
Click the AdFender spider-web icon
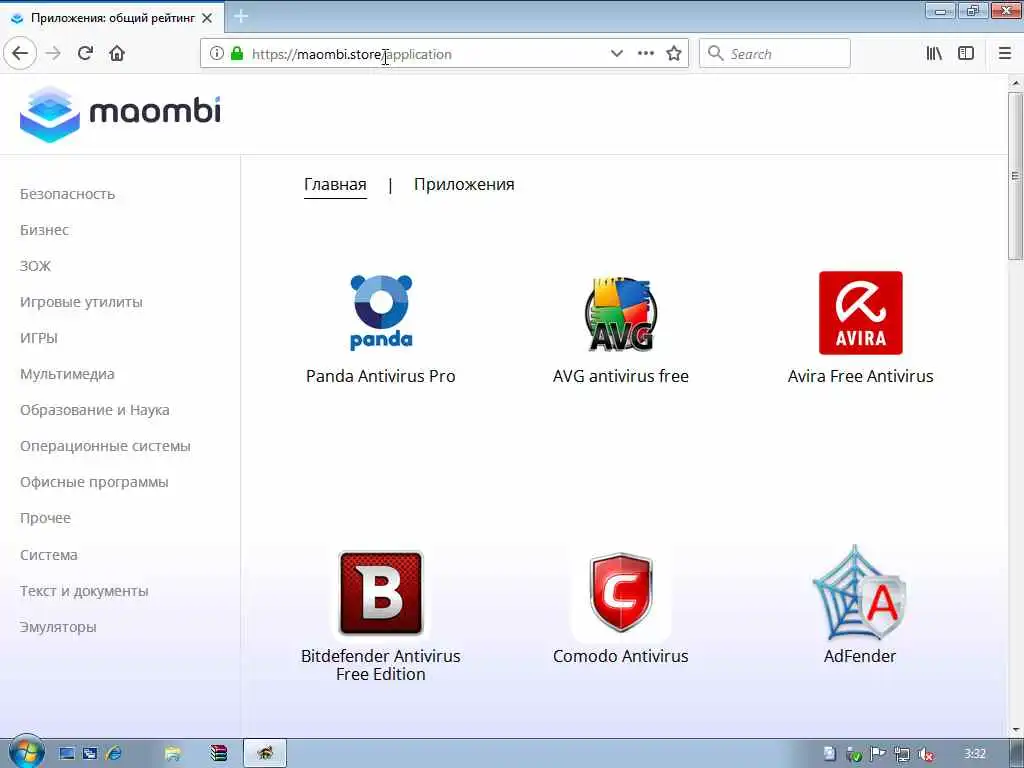(859, 593)
